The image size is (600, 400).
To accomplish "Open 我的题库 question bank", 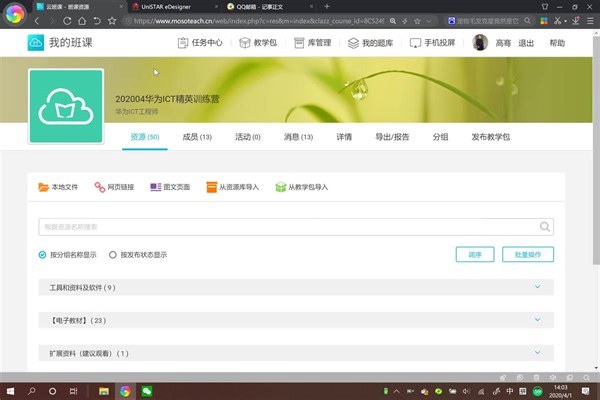I will tap(370, 43).
